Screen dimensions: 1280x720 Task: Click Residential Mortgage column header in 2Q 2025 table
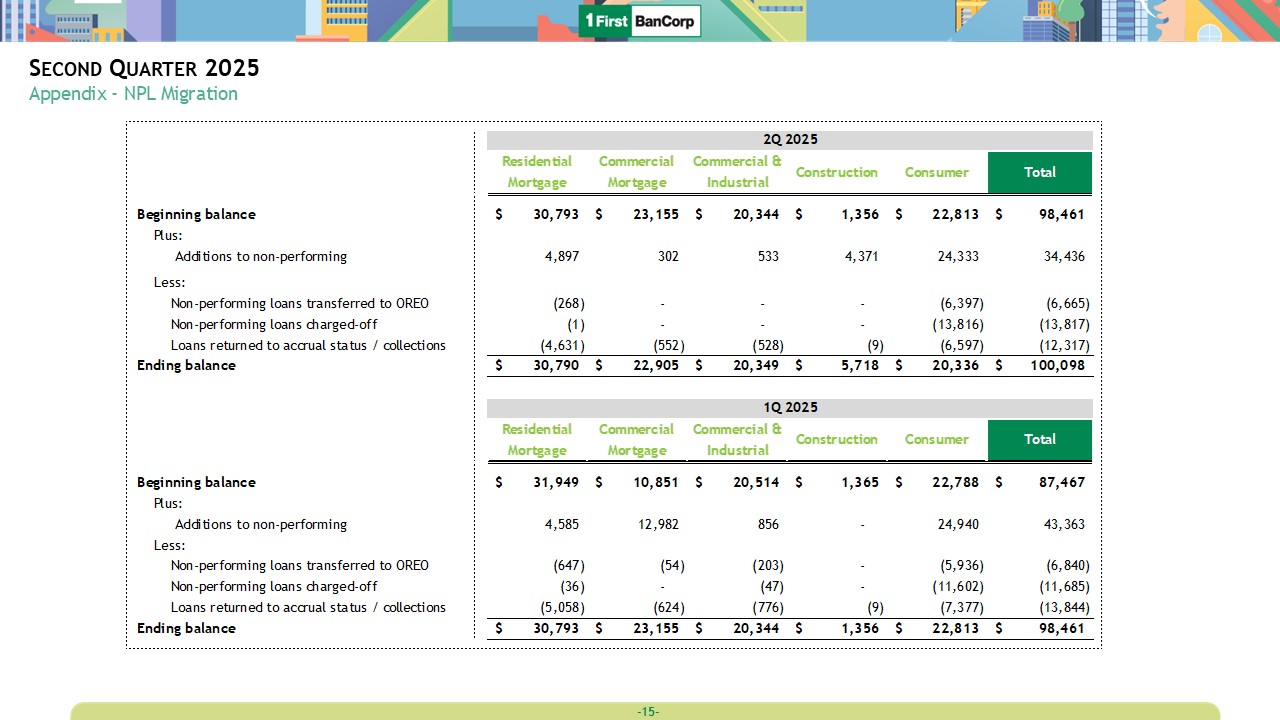(537, 172)
